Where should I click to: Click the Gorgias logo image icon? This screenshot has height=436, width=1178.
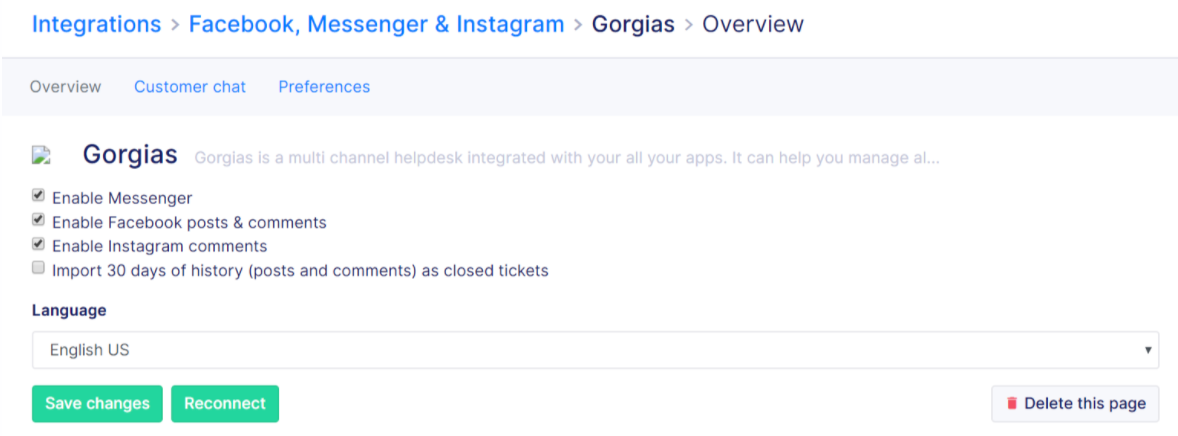coord(41,155)
